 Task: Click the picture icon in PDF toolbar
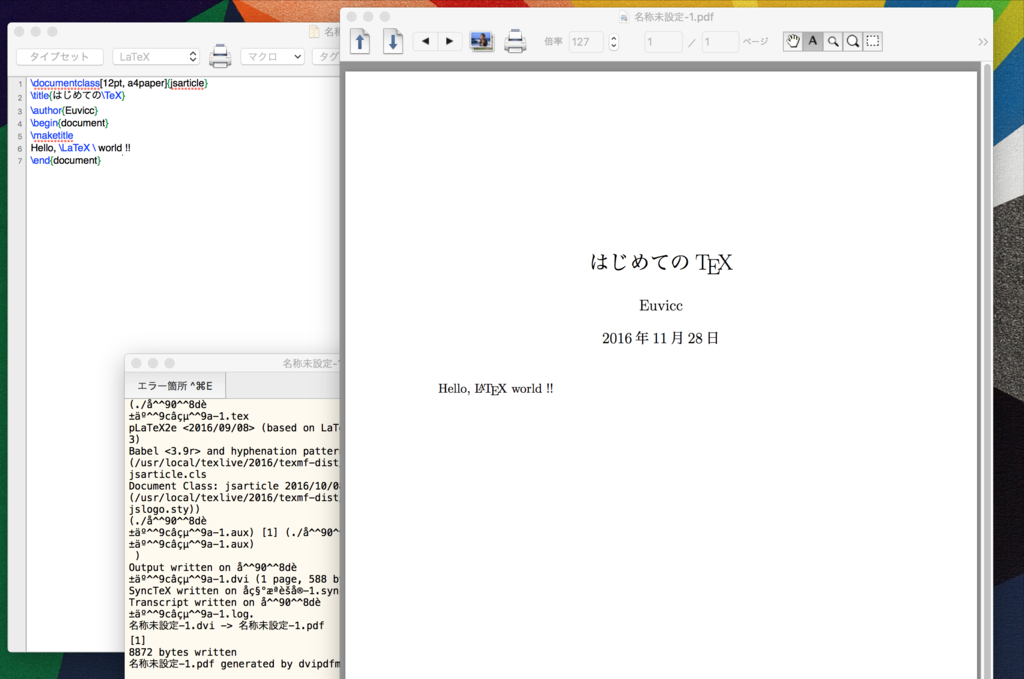[x=482, y=42]
